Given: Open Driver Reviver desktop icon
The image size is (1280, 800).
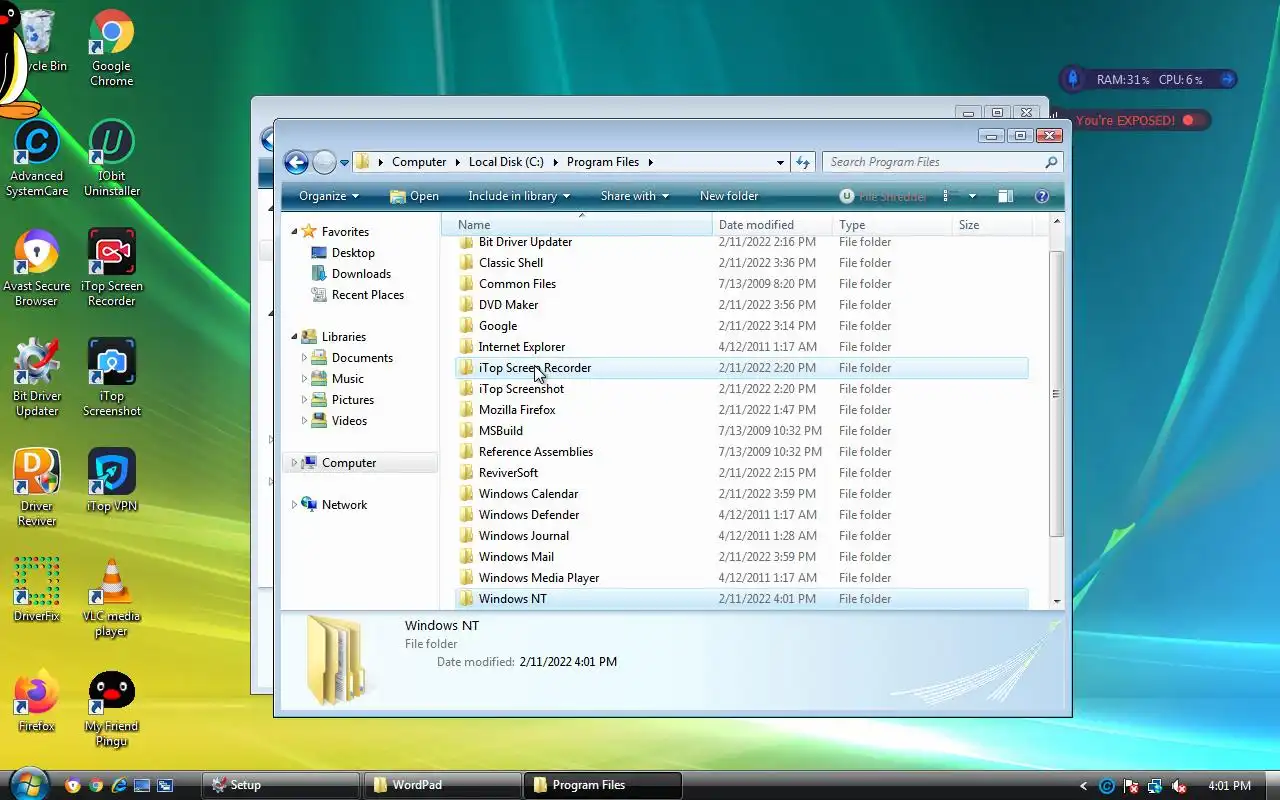Looking at the screenshot, I should [37, 488].
